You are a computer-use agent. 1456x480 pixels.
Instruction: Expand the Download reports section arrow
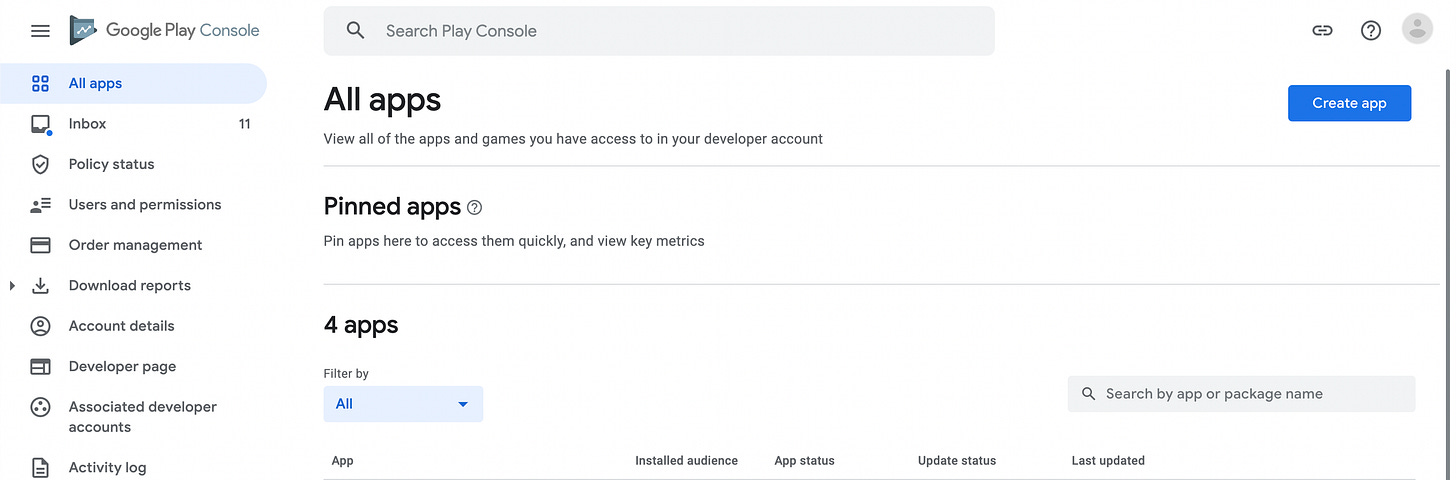(x=12, y=286)
